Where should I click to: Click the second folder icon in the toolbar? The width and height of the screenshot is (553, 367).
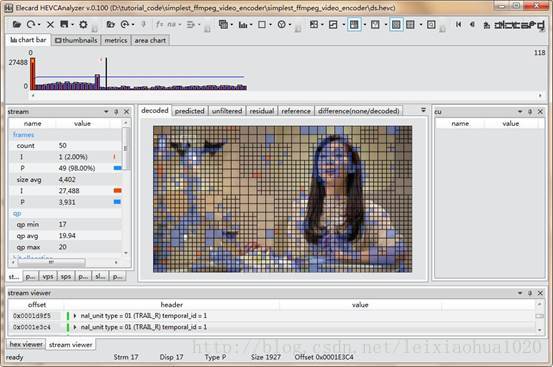click(110, 24)
